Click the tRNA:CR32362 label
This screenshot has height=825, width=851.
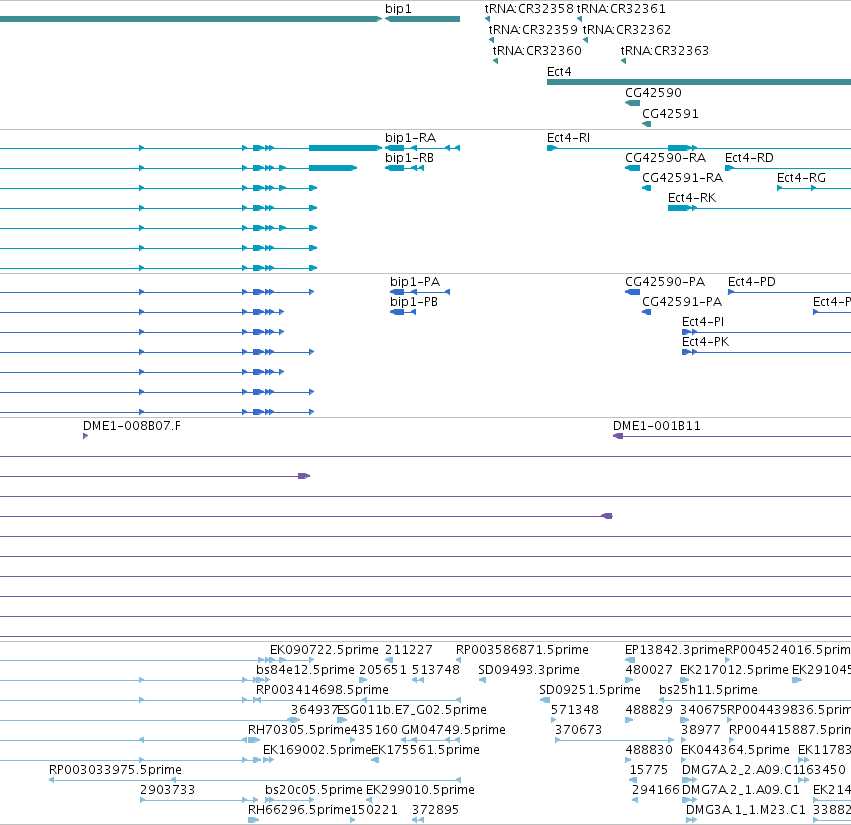point(626,29)
